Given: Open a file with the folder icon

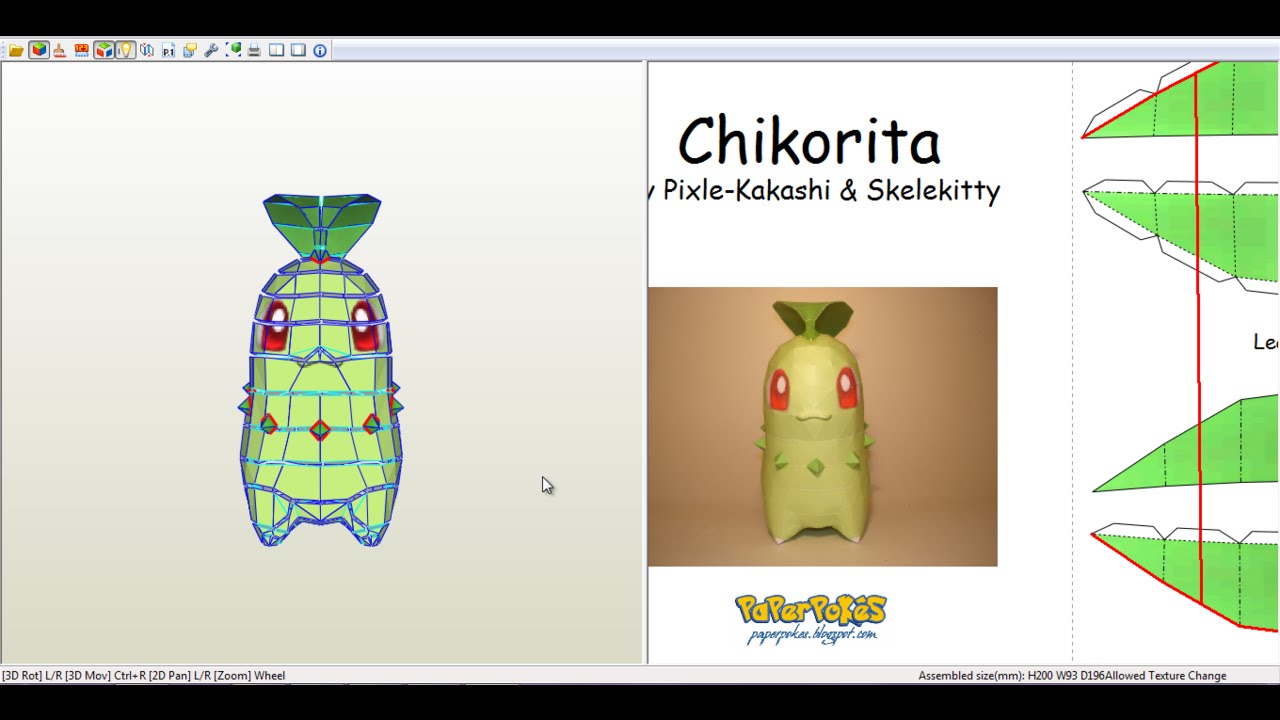Looking at the screenshot, I should tap(16, 50).
